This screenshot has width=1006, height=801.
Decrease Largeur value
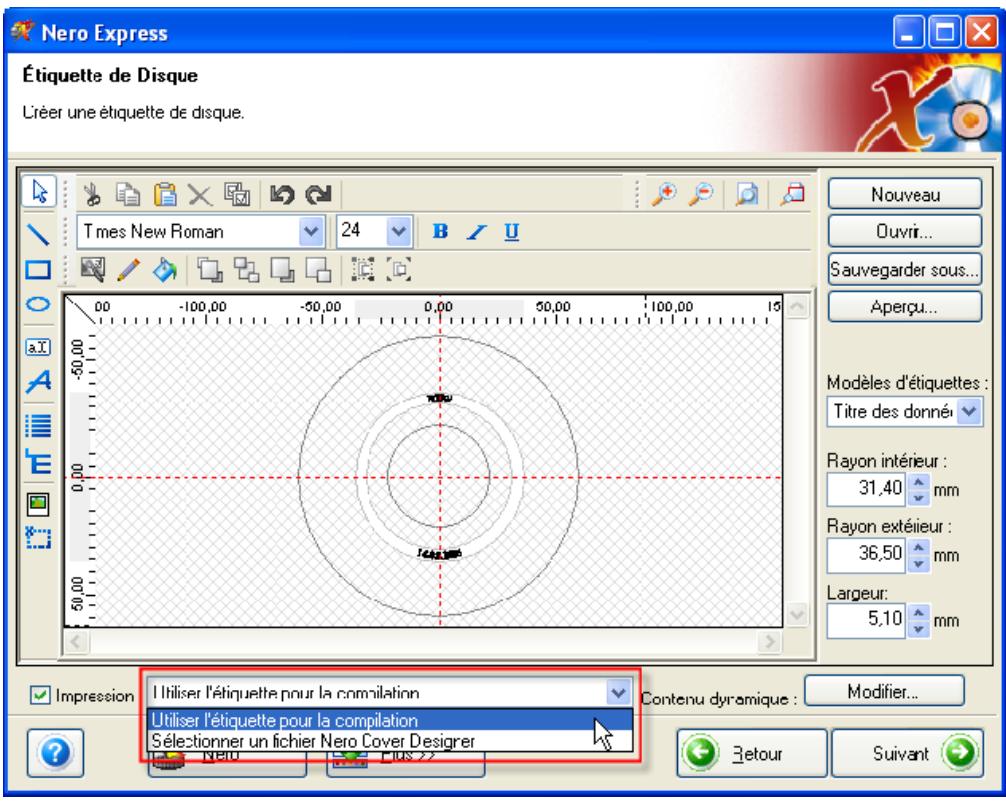[x=919, y=628]
